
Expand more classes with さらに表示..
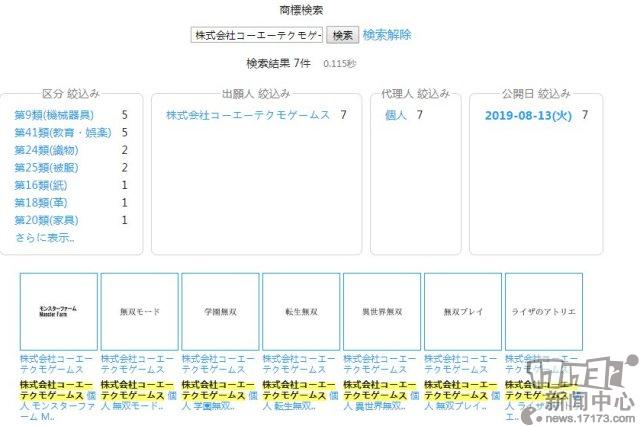click(x=45, y=237)
